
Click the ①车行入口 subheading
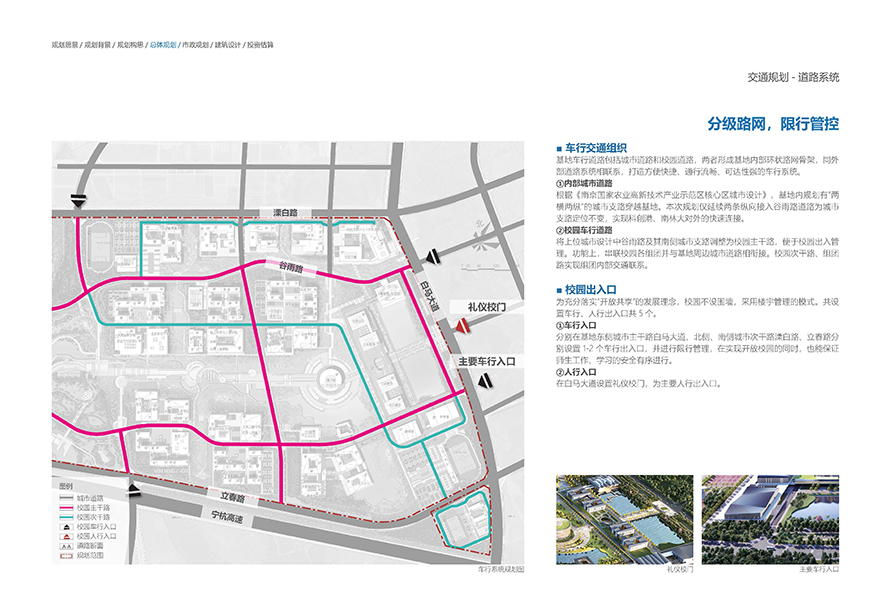click(x=576, y=325)
